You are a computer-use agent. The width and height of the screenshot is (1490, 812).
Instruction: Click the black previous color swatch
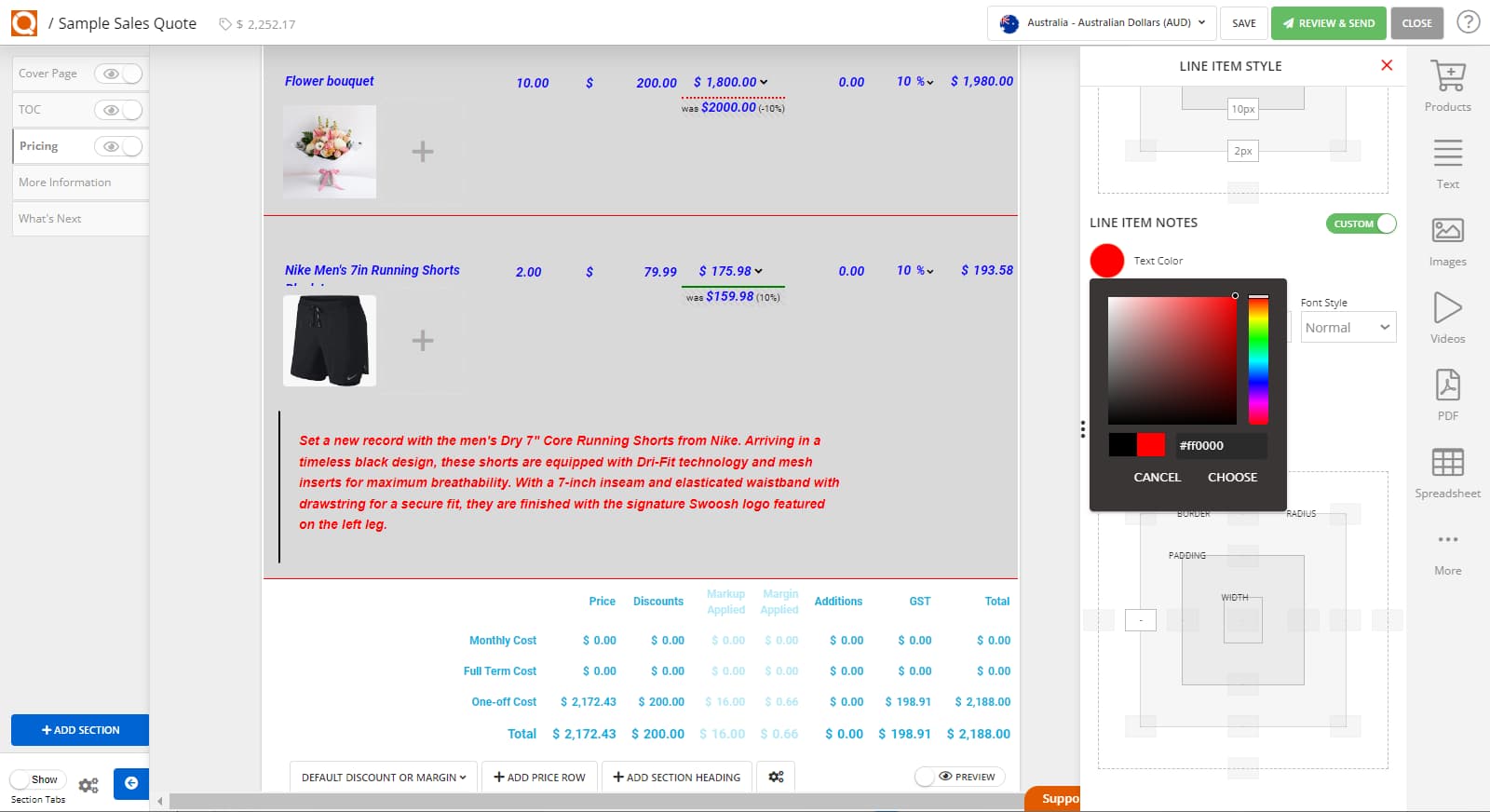1122,445
